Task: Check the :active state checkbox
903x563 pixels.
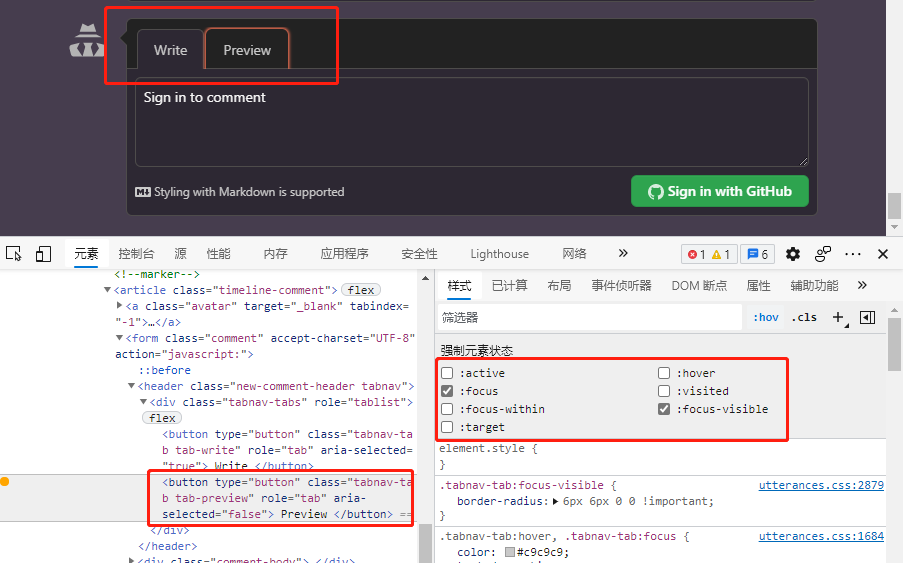Action: (x=447, y=373)
